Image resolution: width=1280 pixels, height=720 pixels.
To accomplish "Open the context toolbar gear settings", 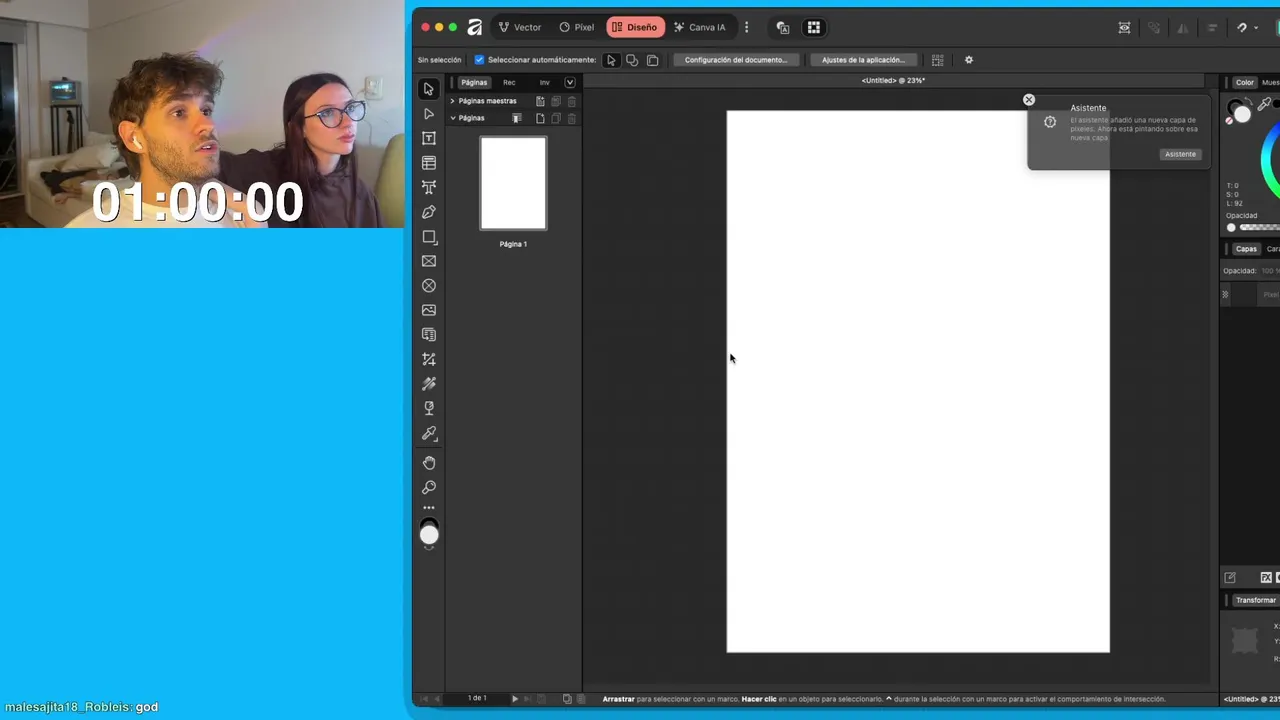I will tap(968, 60).
